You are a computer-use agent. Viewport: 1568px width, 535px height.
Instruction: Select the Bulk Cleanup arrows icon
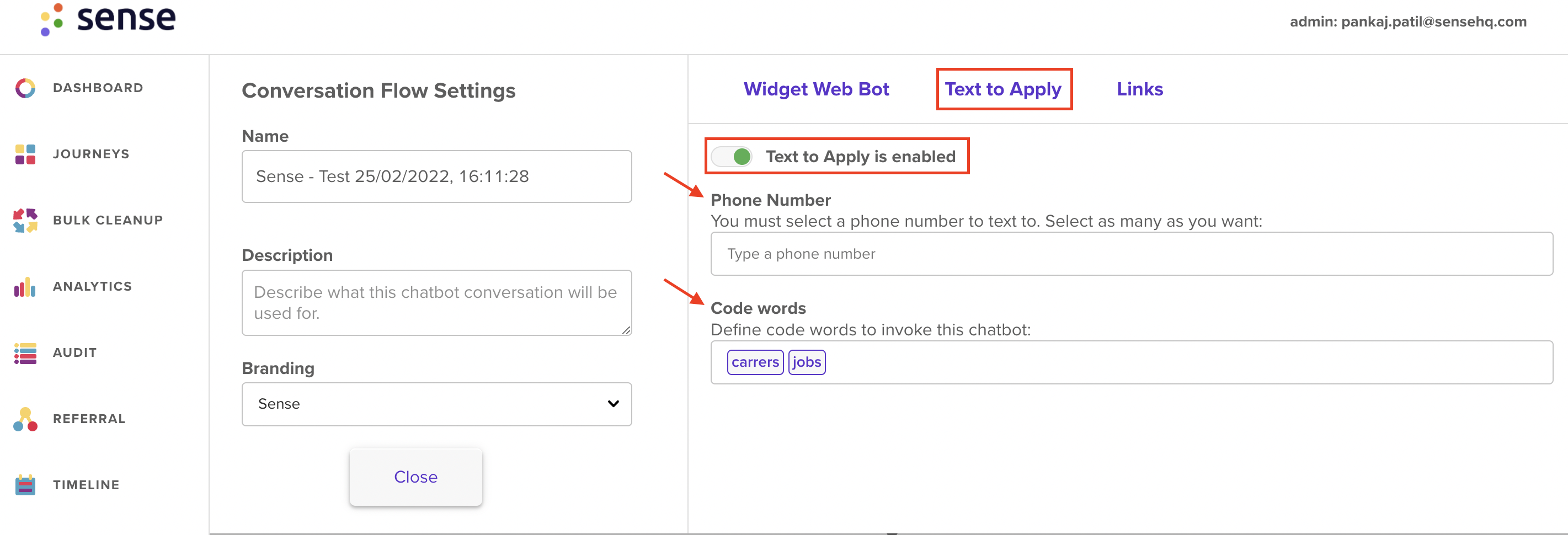tap(25, 220)
